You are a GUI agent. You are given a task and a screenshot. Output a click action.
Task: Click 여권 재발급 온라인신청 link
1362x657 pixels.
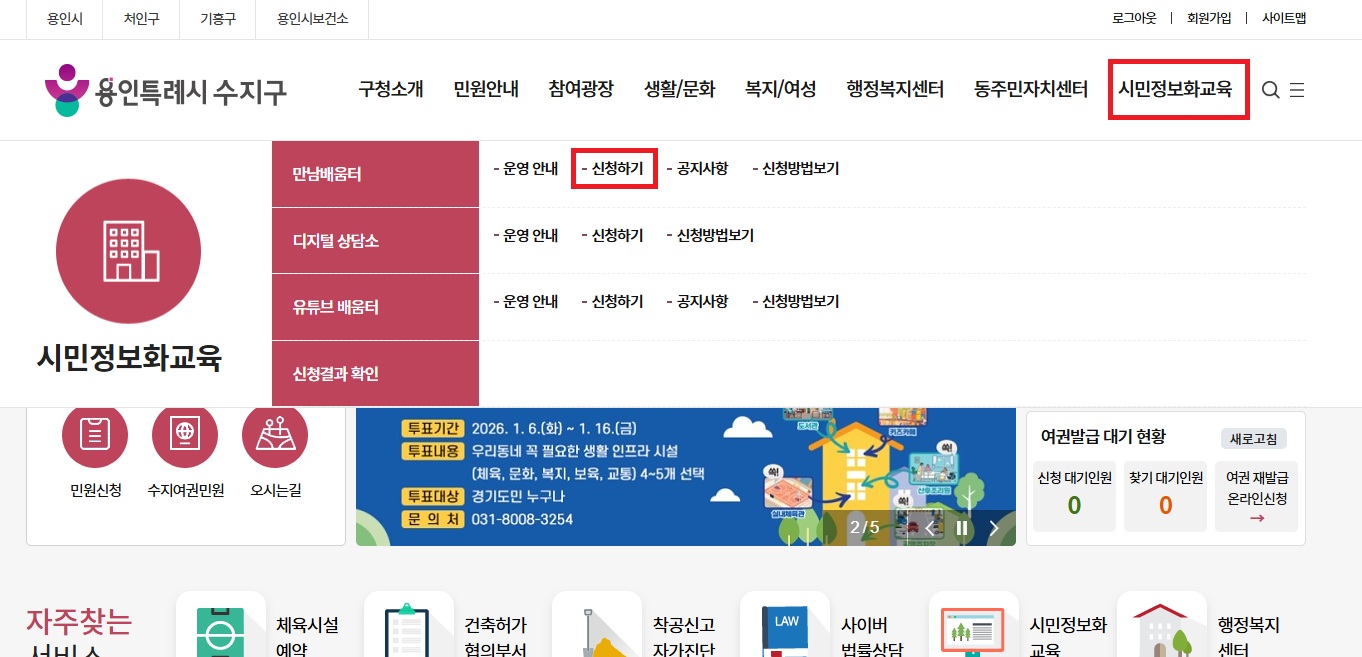pyautogui.click(x=1257, y=498)
